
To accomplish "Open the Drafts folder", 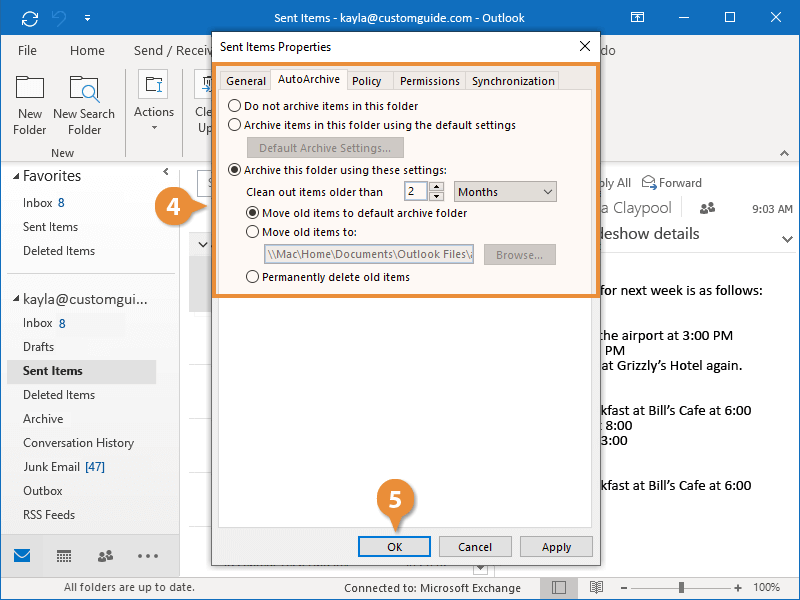I will coord(38,347).
